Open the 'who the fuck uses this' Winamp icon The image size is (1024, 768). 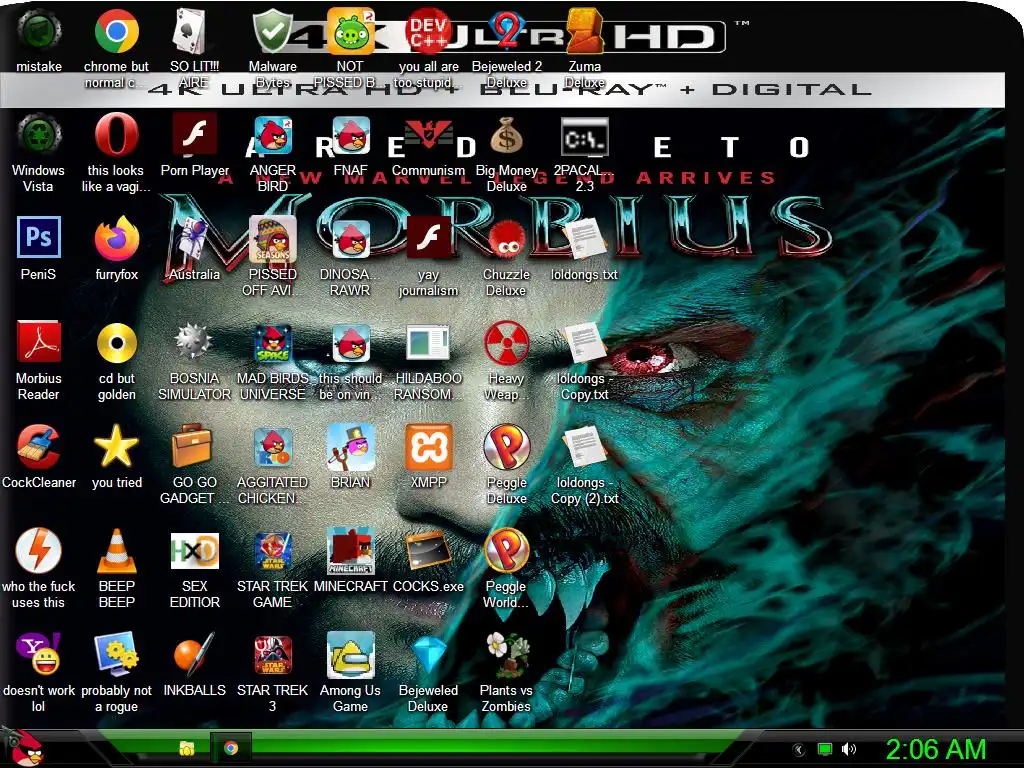(39, 551)
